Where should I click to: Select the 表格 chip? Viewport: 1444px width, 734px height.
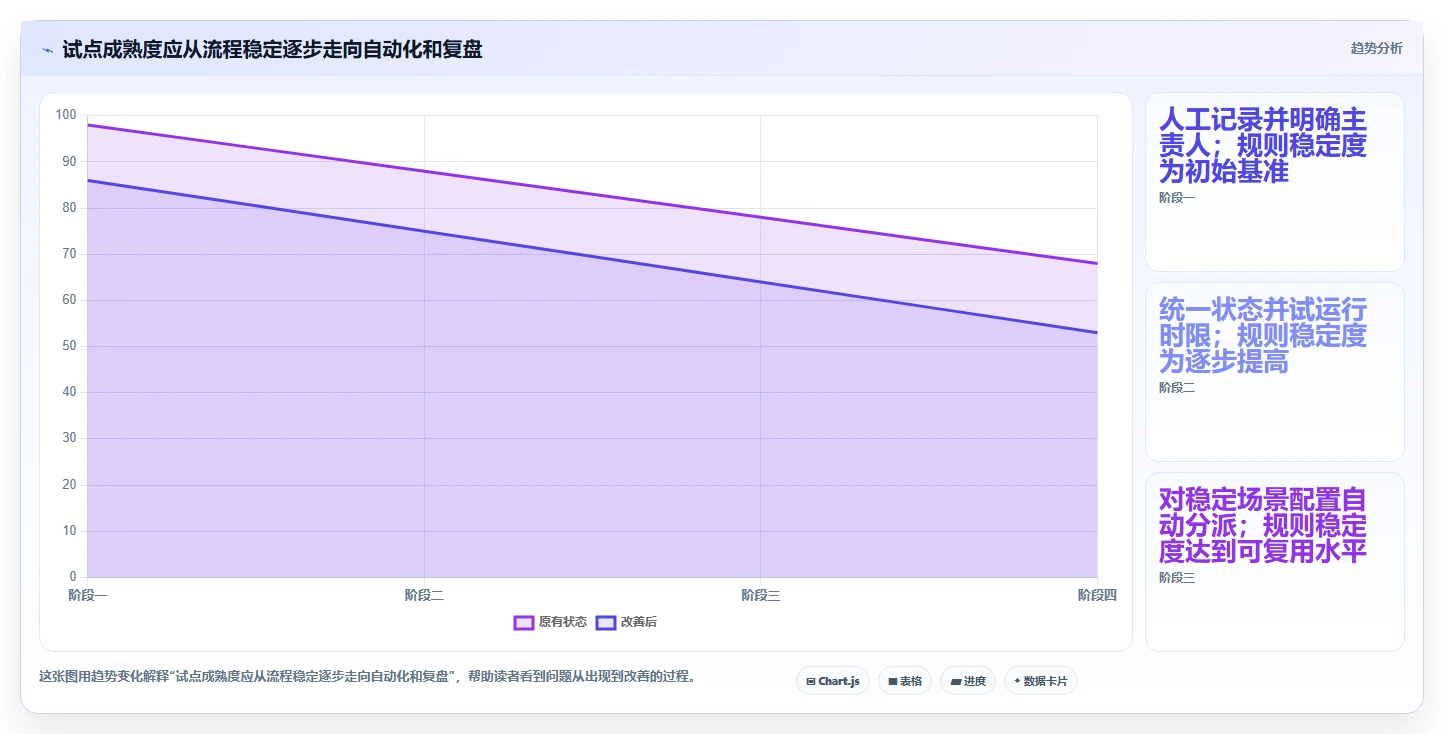(905, 681)
